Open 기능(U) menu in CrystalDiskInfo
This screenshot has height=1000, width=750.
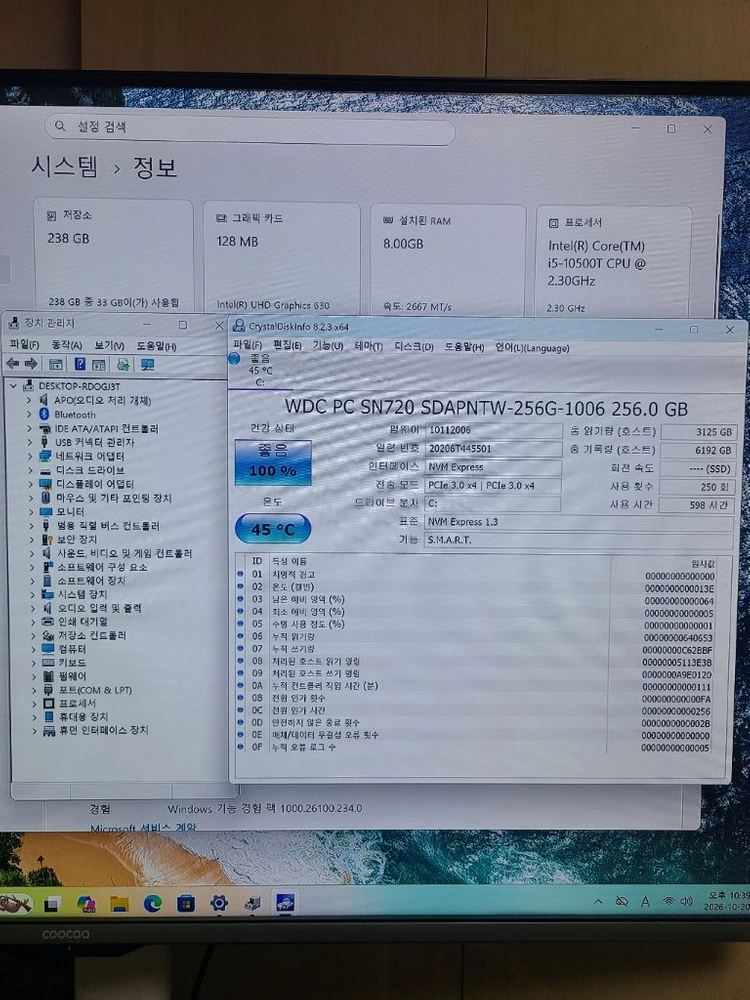click(x=328, y=346)
